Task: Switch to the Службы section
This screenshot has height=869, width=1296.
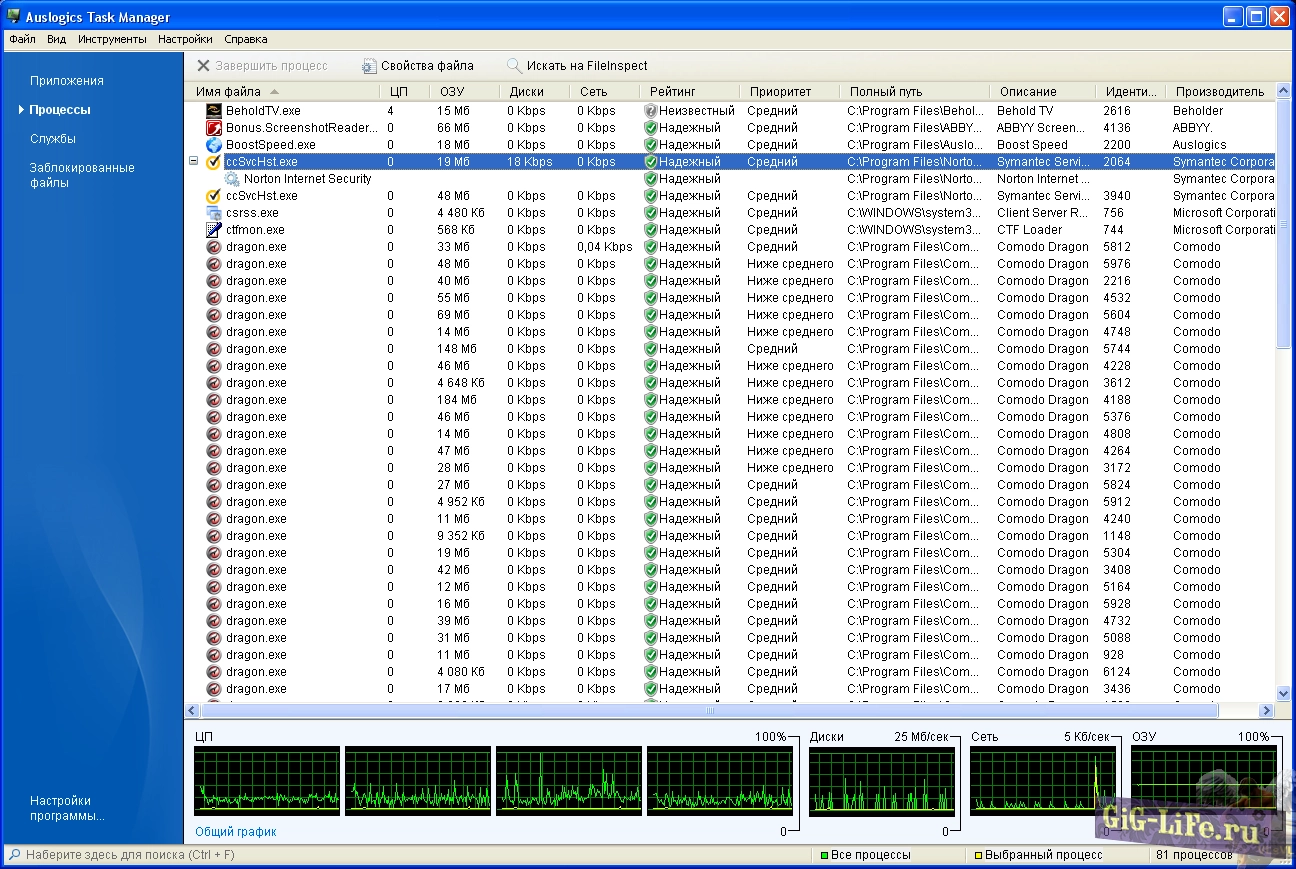Action: click(53, 139)
